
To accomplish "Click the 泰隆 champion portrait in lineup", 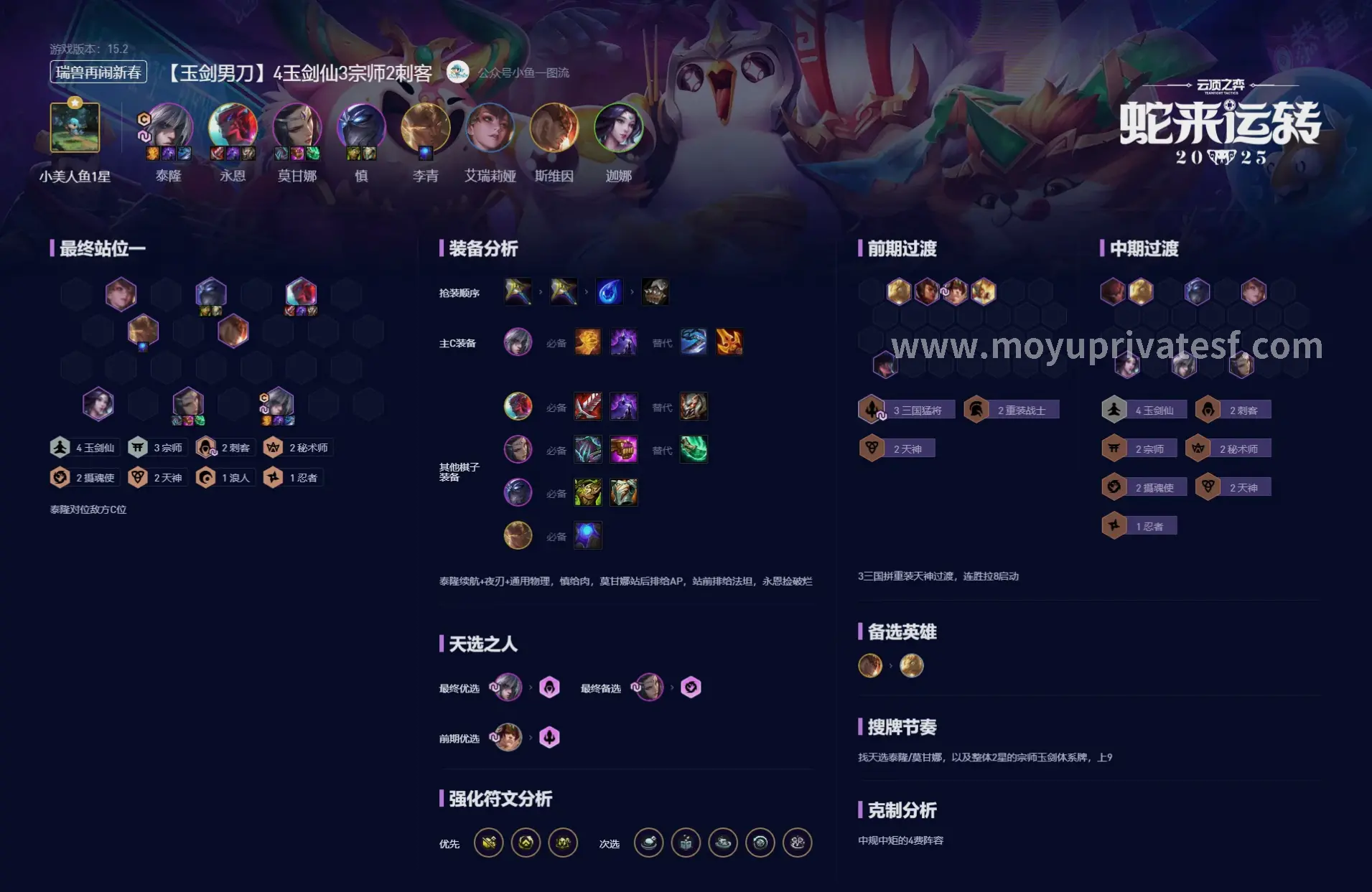I will 169,127.
